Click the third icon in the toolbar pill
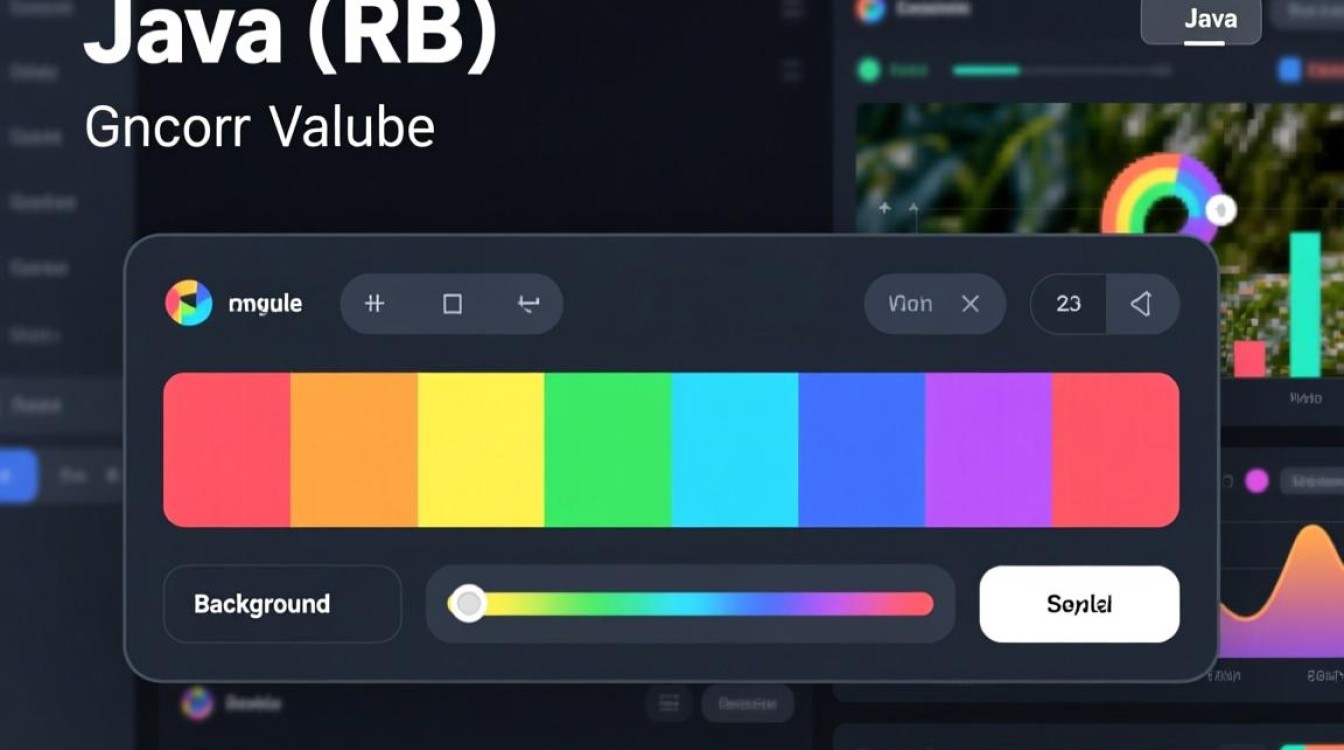This screenshot has width=1344, height=750. [x=528, y=303]
